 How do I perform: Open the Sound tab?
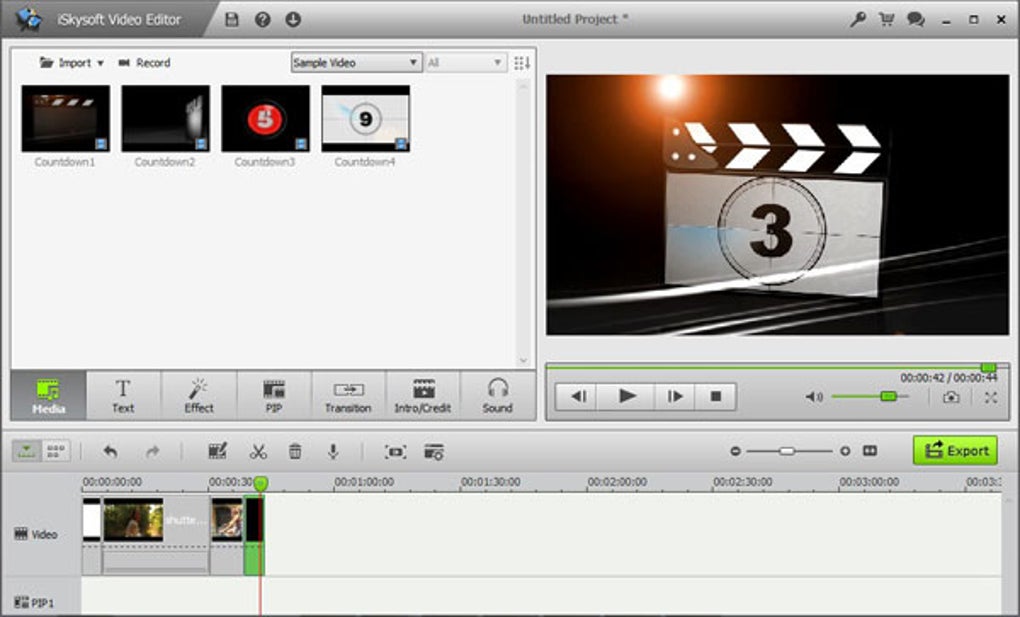498,396
